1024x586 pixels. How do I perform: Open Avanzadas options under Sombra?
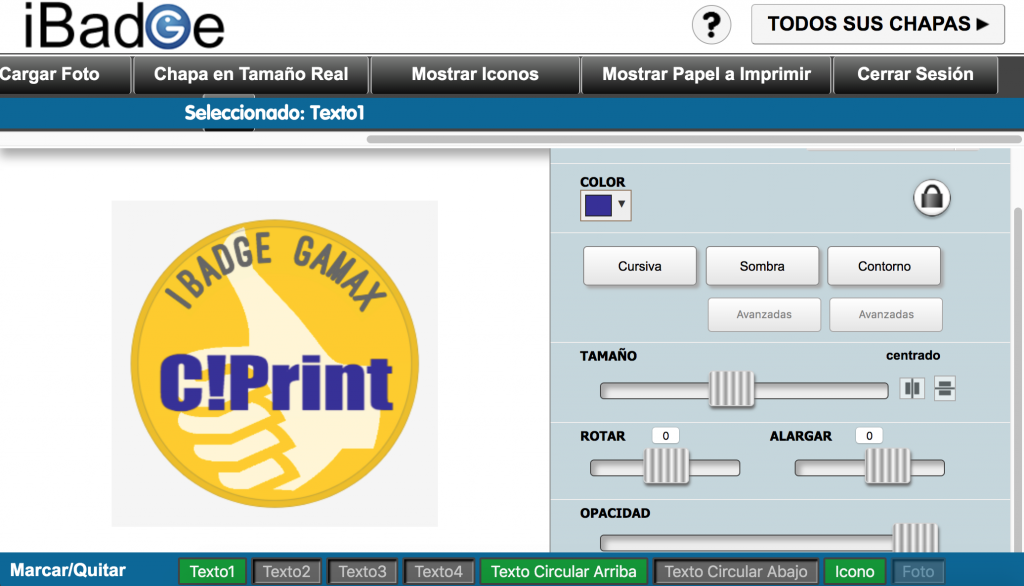764,314
